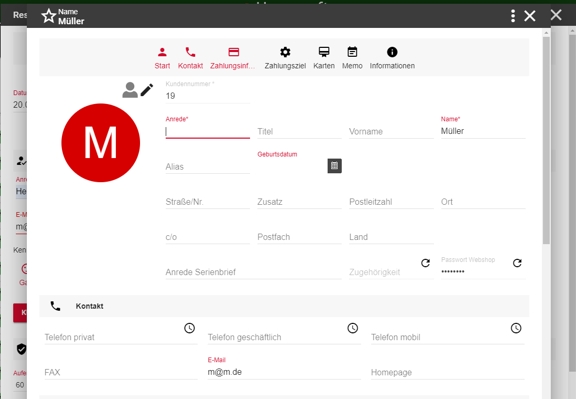Open the Memo tab
576x399 pixels.
tap(352, 58)
